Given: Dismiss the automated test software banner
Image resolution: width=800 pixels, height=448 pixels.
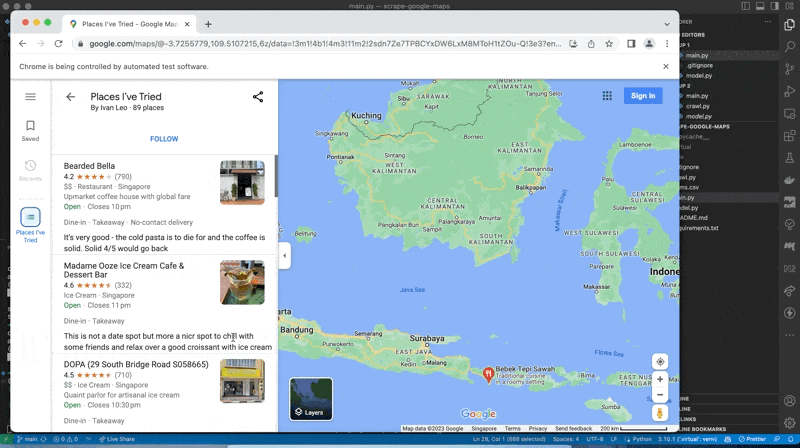Looking at the screenshot, I should pos(666,66).
